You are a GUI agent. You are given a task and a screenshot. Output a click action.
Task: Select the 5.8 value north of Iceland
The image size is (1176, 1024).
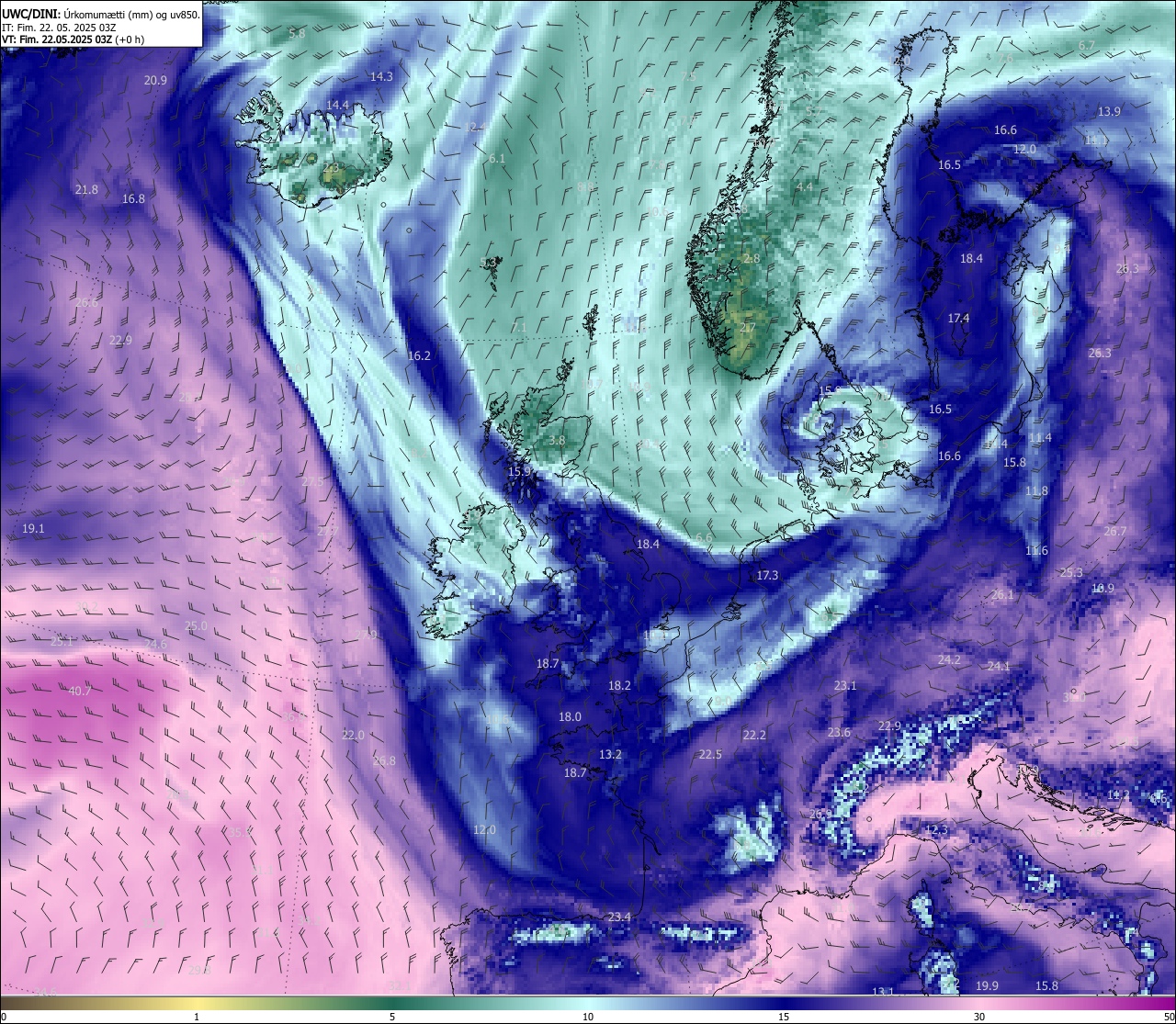(x=297, y=34)
